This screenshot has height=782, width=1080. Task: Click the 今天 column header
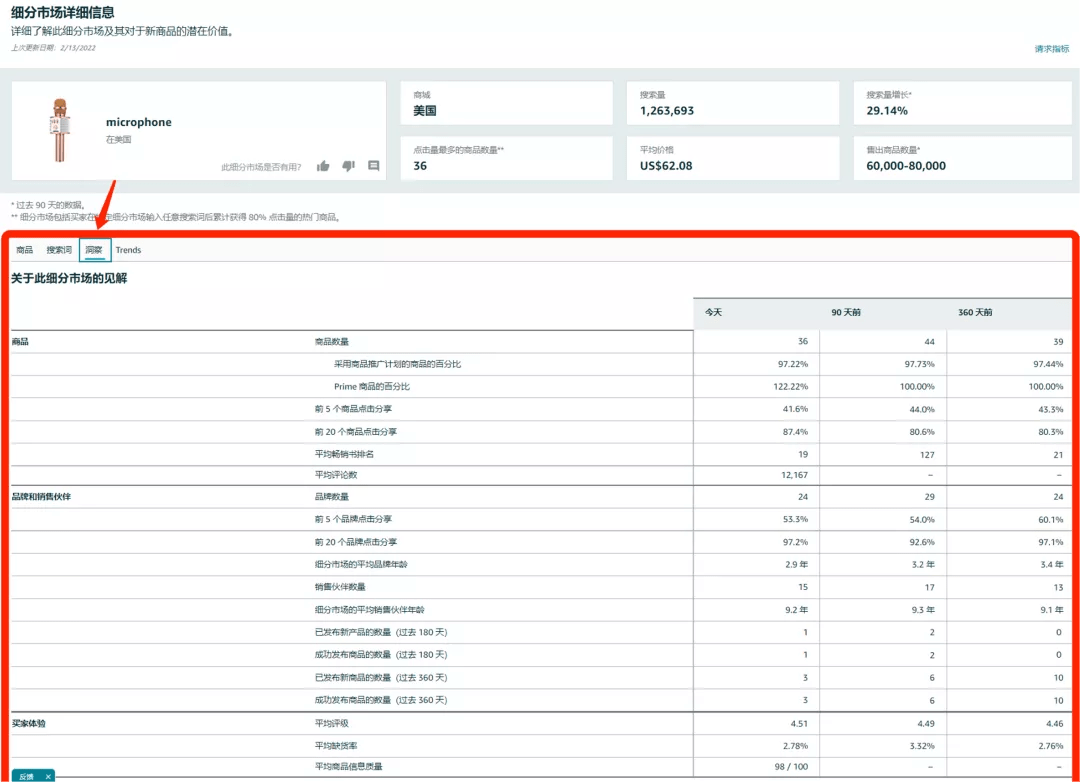point(713,313)
